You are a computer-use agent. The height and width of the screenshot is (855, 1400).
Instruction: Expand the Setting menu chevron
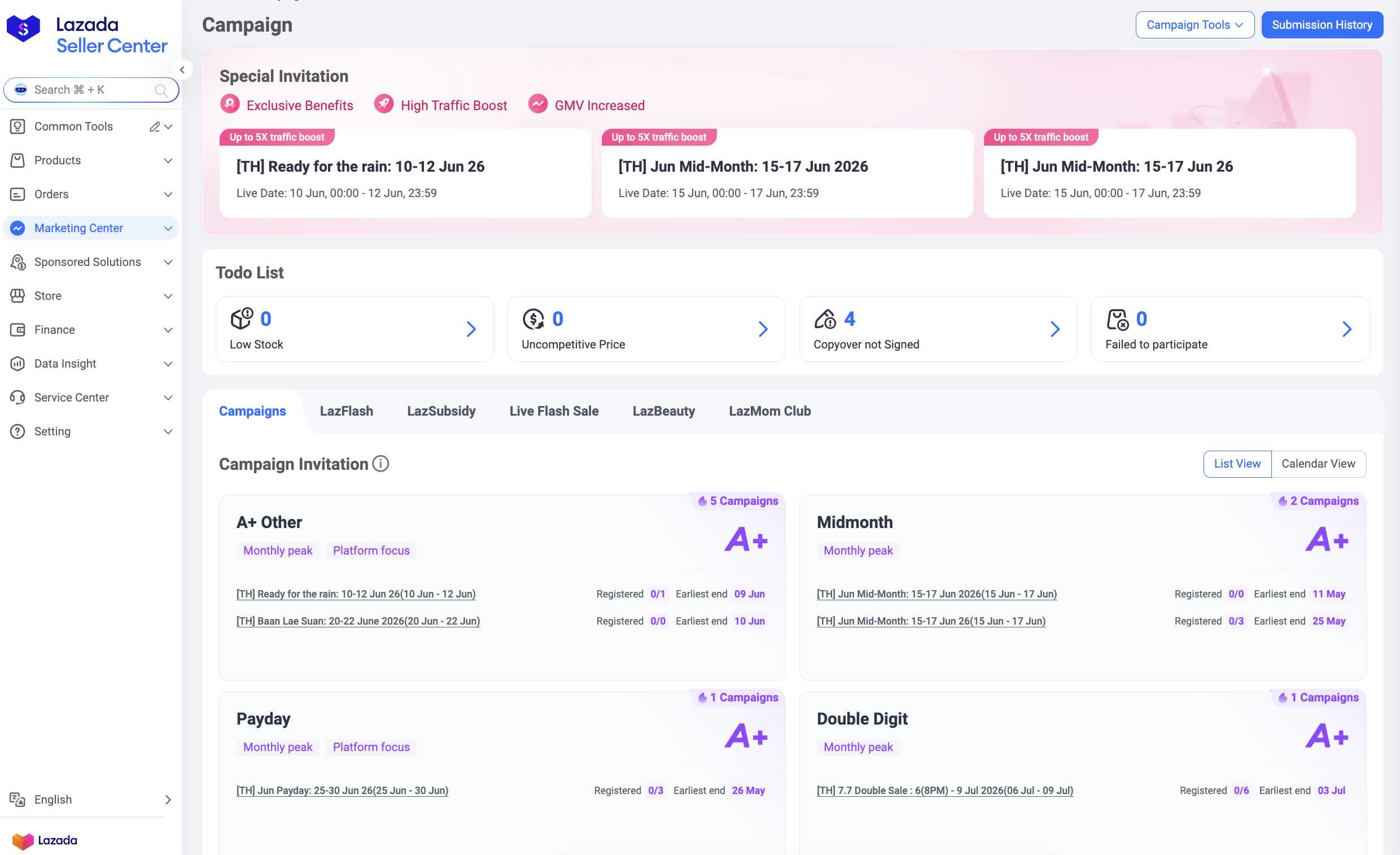[168, 431]
